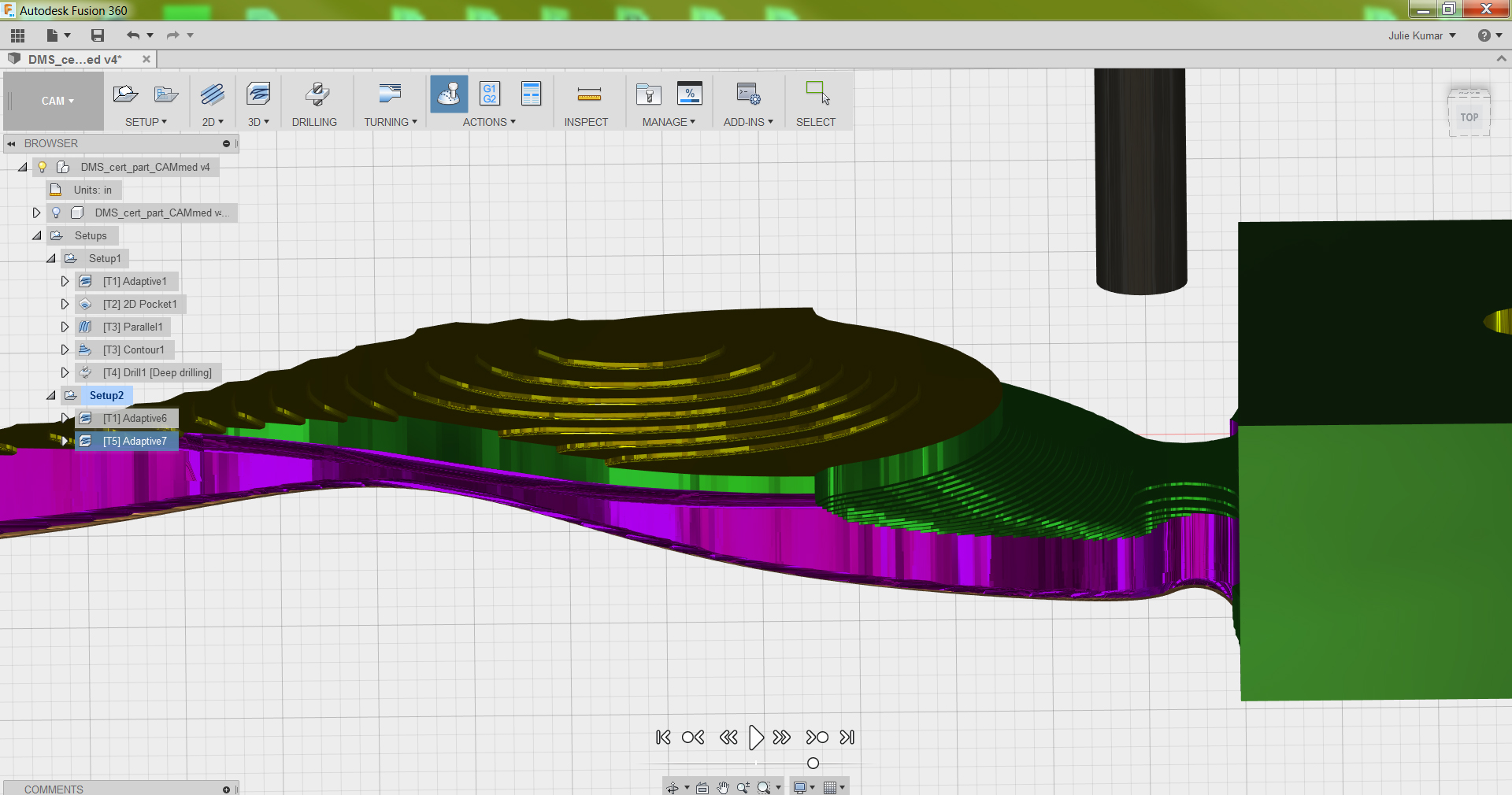Open the Julie Kumar account menu
This screenshot has height=795, width=1512.
(1422, 35)
